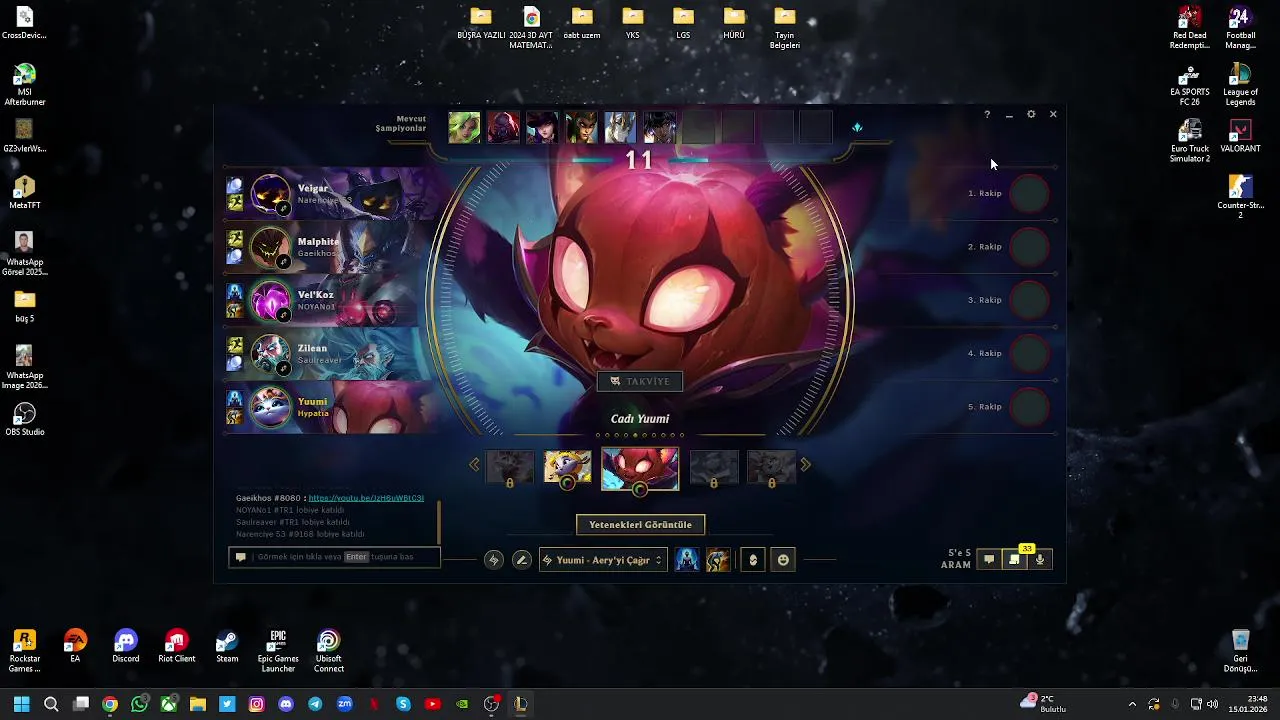Click the '1. Rakip' enemy slot
Image resolution: width=1280 pixels, height=720 pixels.
tap(1009, 194)
